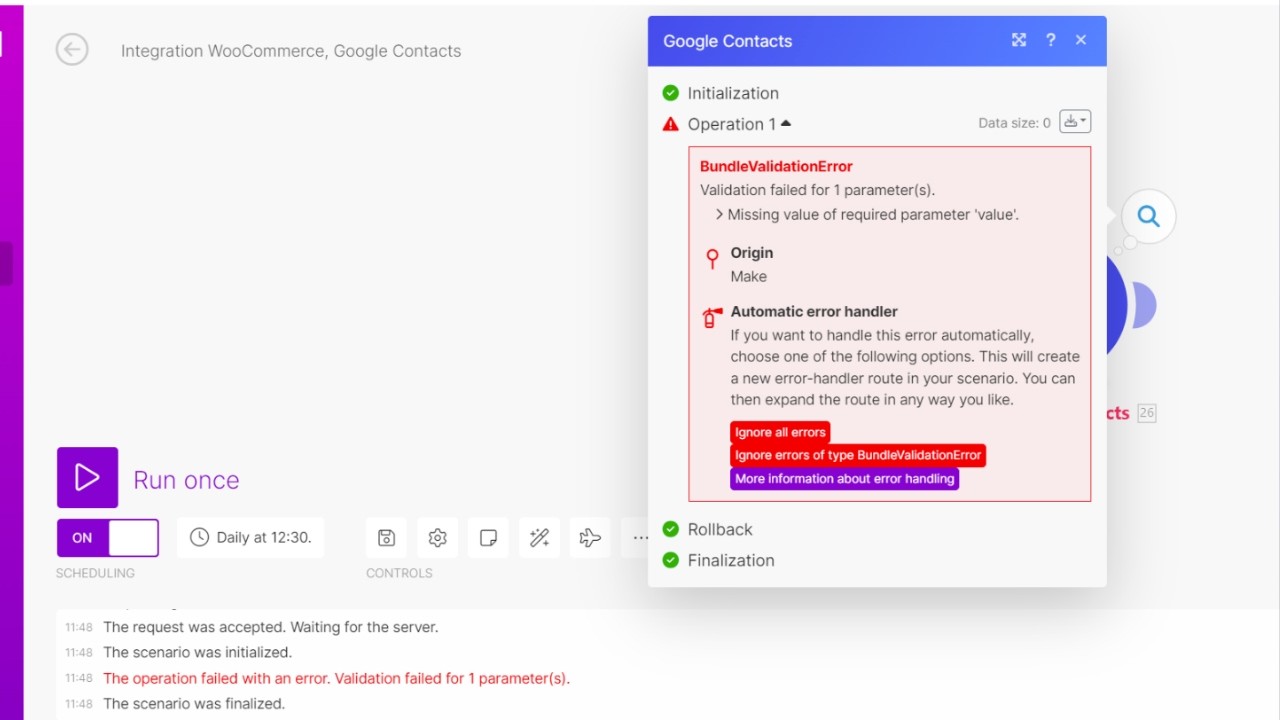Close the Google Contacts panel

1081,40
